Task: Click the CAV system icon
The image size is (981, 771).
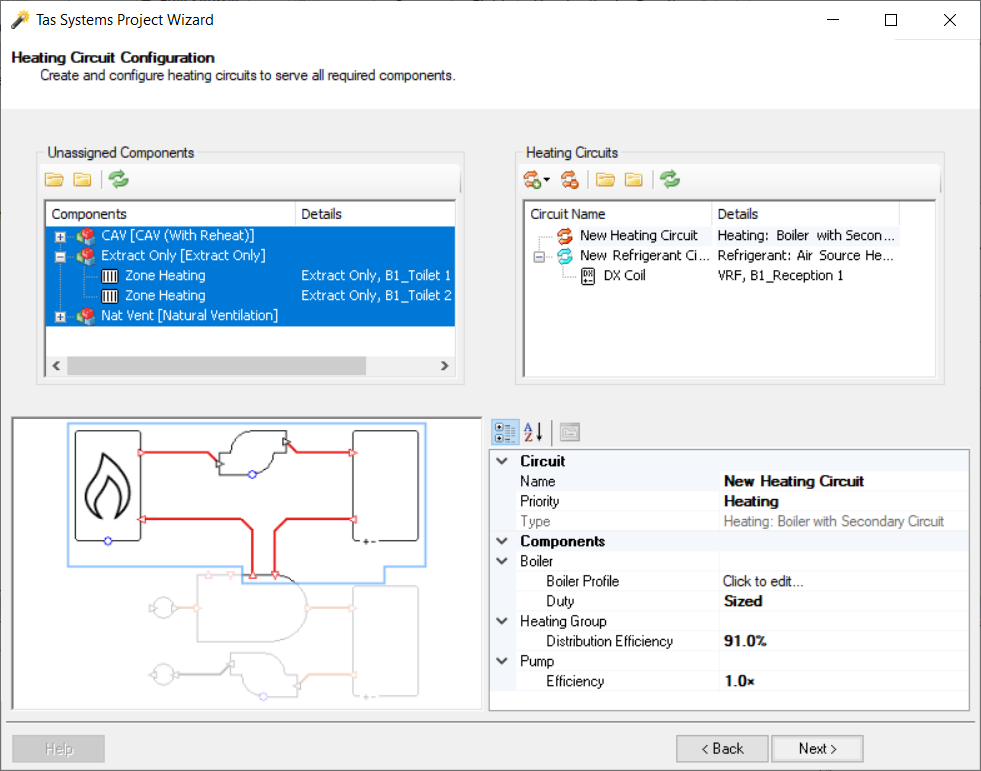Action: pyautogui.click(x=86, y=236)
